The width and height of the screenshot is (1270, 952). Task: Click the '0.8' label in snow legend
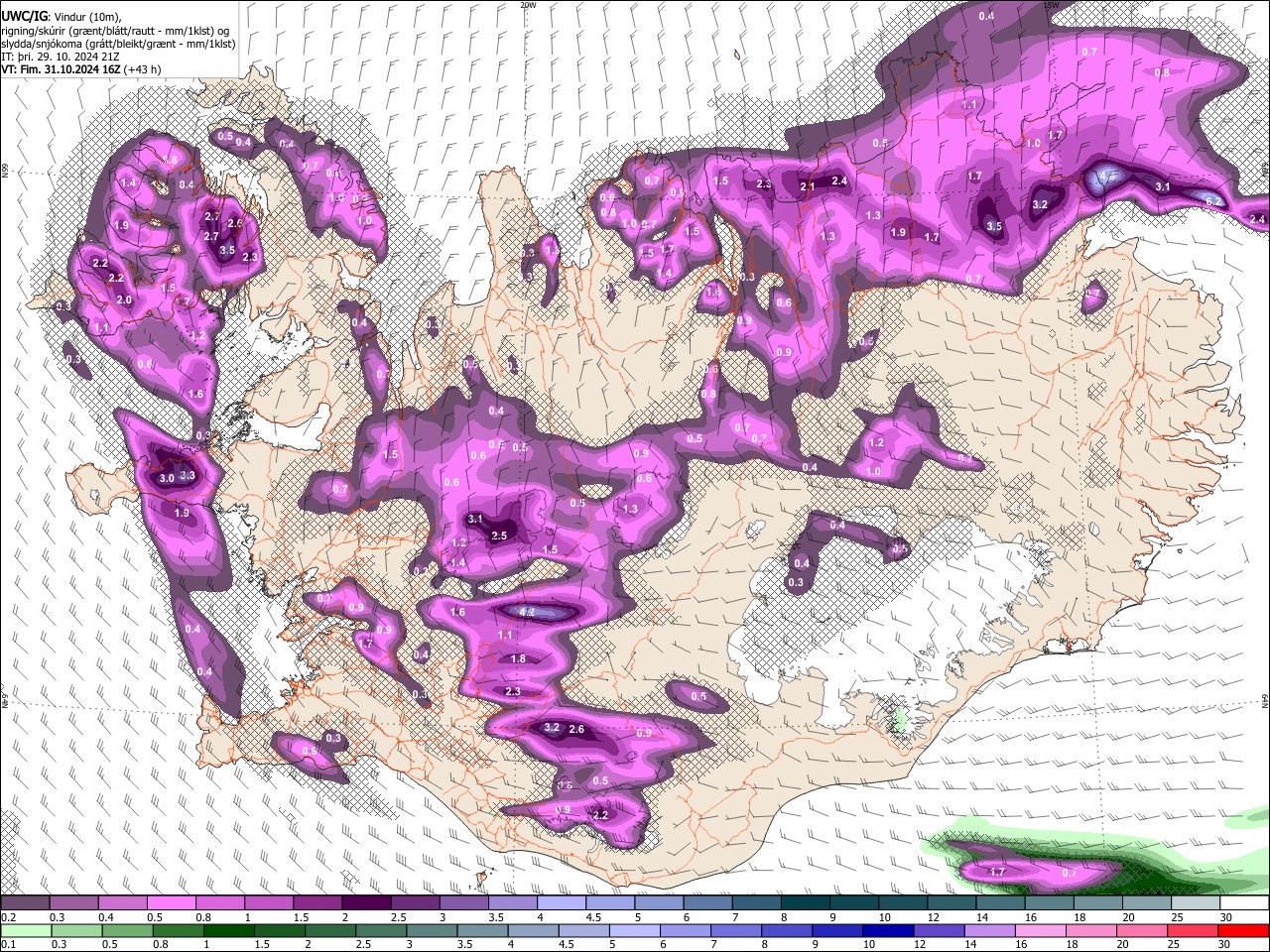tap(203, 917)
